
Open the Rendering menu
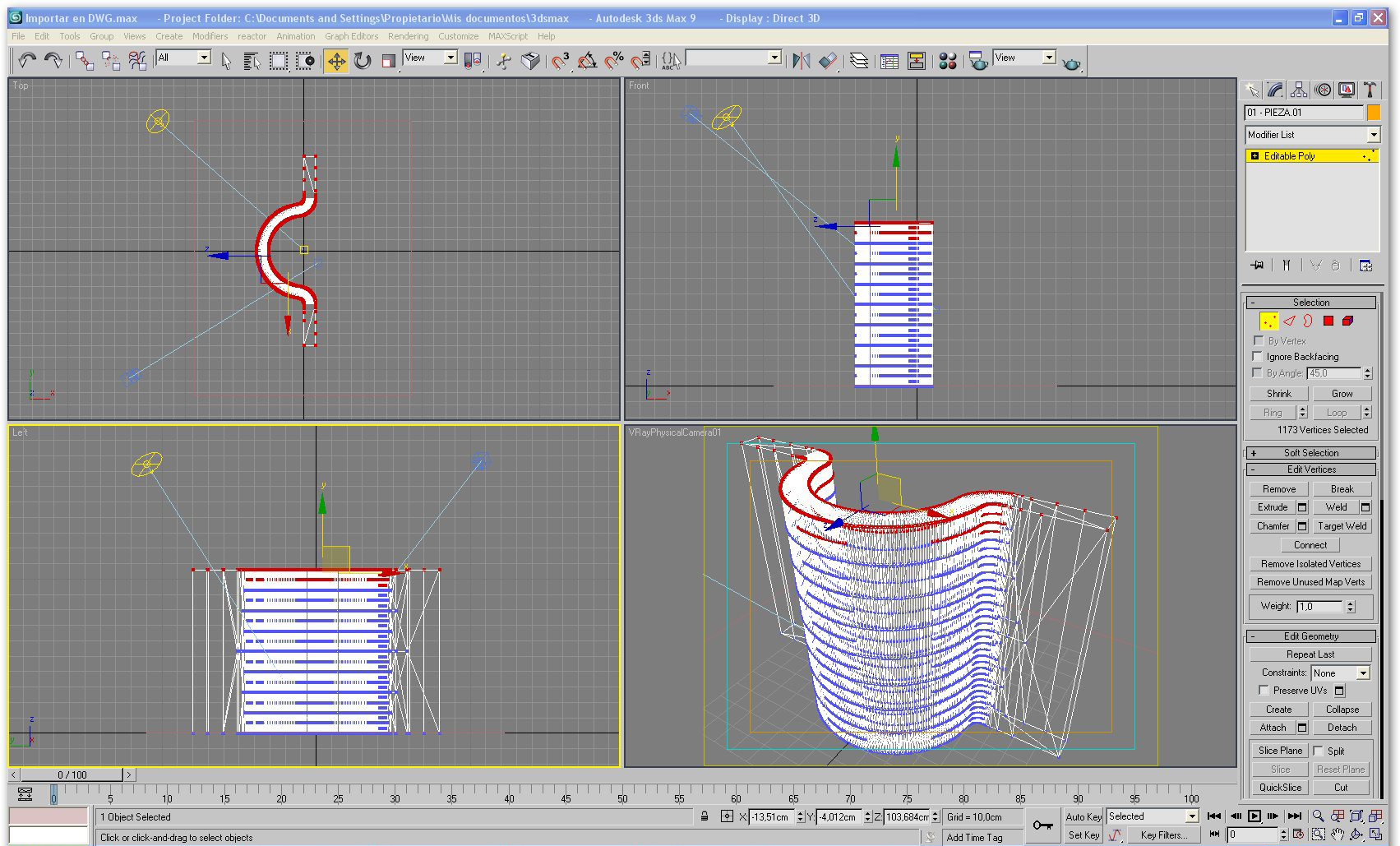pyautogui.click(x=408, y=36)
